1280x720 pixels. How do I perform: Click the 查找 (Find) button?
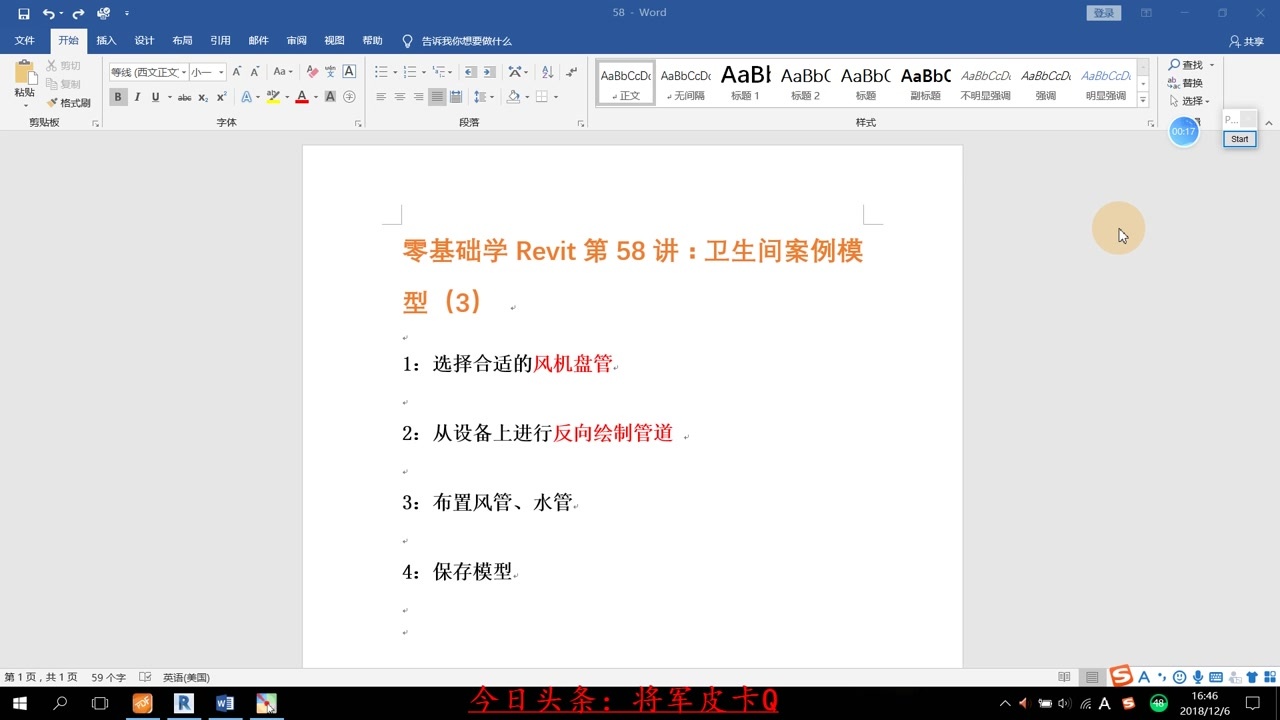click(x=1191, y=65)
